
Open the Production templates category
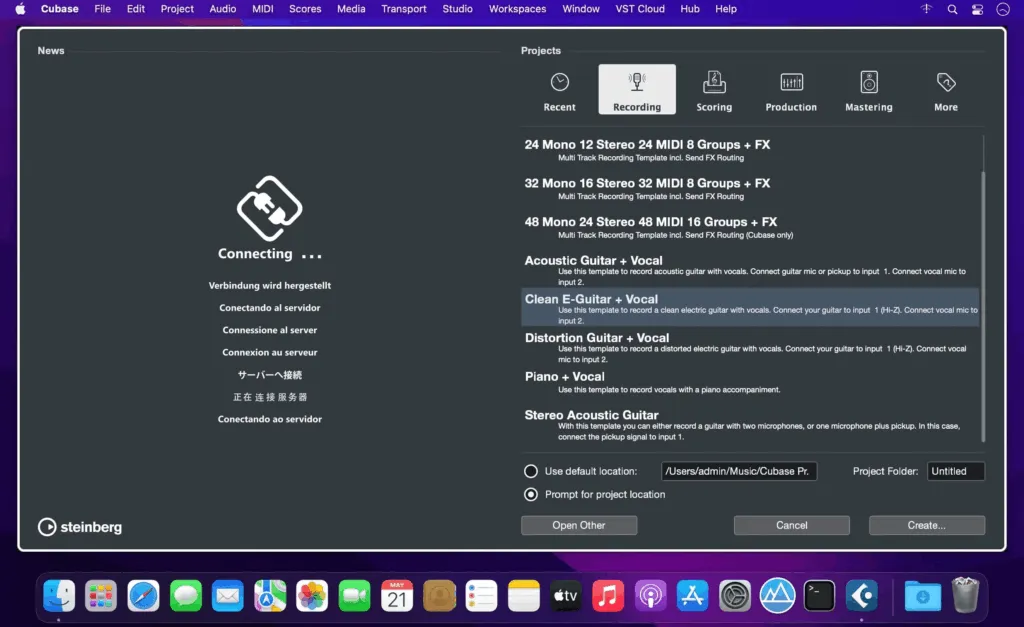tap(791, 89)
